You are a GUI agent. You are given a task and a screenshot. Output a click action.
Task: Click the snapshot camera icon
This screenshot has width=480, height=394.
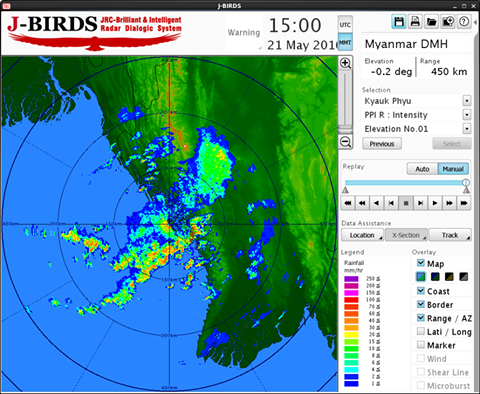(x=448, y=22)
